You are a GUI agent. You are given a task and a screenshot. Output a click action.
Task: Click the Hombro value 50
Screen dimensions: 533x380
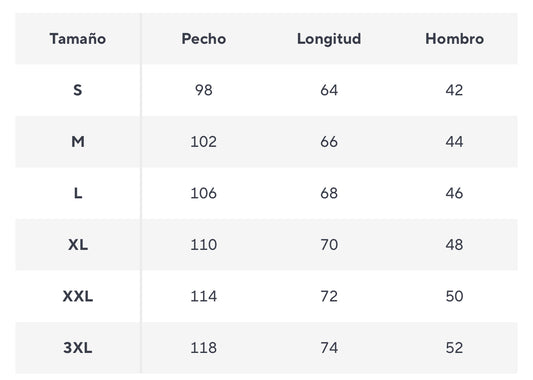point(454,296)
